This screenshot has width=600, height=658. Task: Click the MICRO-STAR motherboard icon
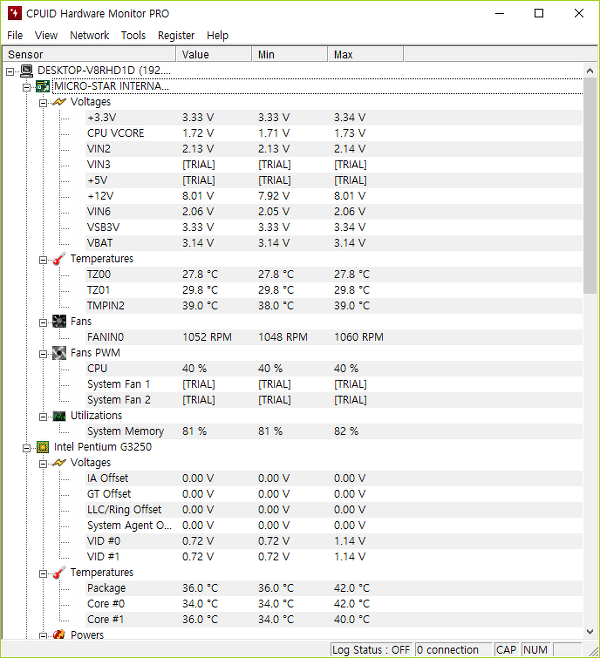43,86
